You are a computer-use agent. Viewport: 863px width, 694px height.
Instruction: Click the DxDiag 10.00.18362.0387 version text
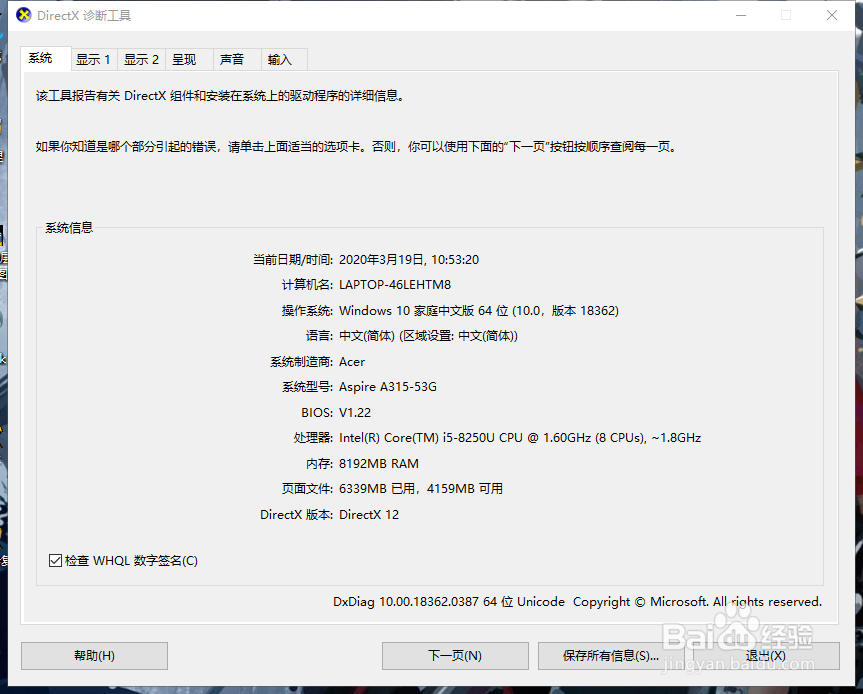coord(449,602)
